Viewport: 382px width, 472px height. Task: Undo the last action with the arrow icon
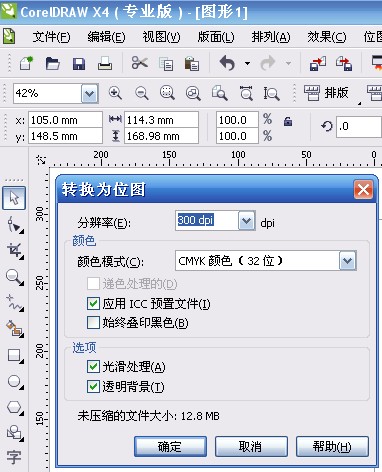click(227, 63)
